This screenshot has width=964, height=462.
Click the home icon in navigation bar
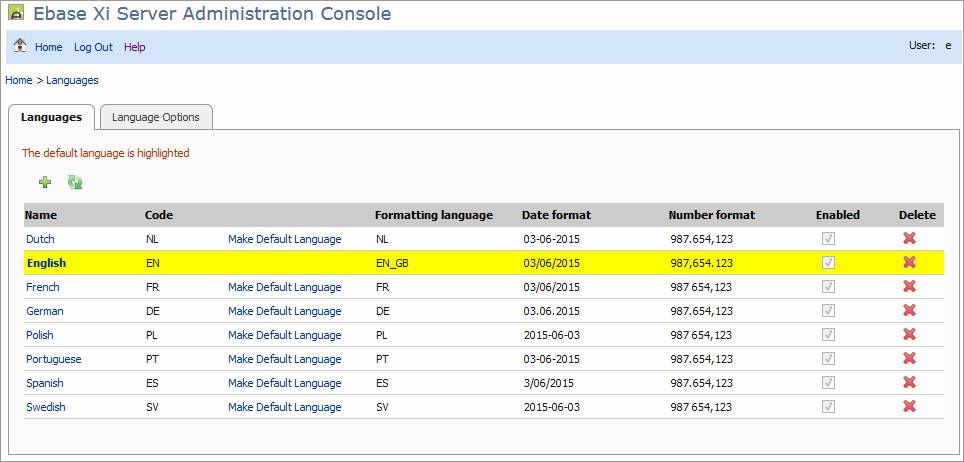(x=20, y=46)
